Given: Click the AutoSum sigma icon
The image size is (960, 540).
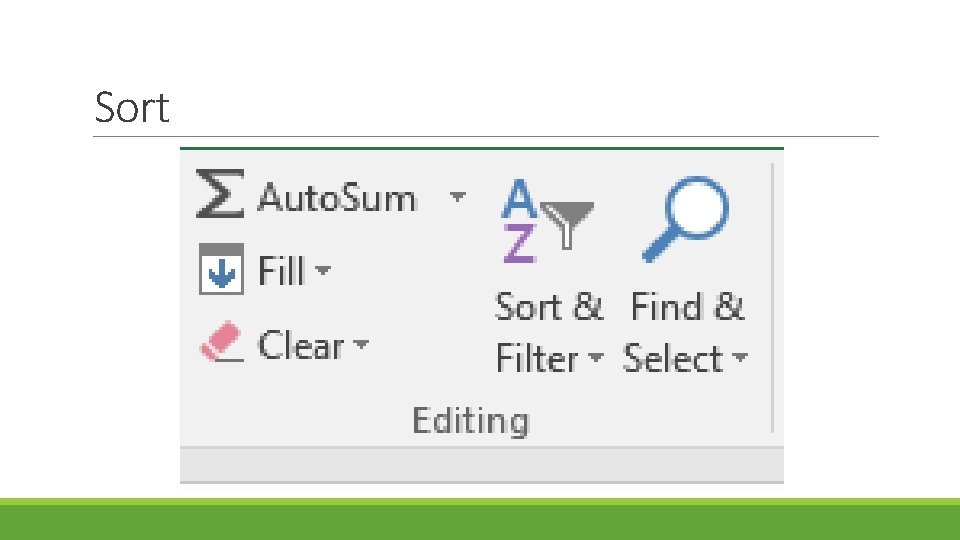Looking at the screenshot, I should pyautogui.click(x=220, y=193).
